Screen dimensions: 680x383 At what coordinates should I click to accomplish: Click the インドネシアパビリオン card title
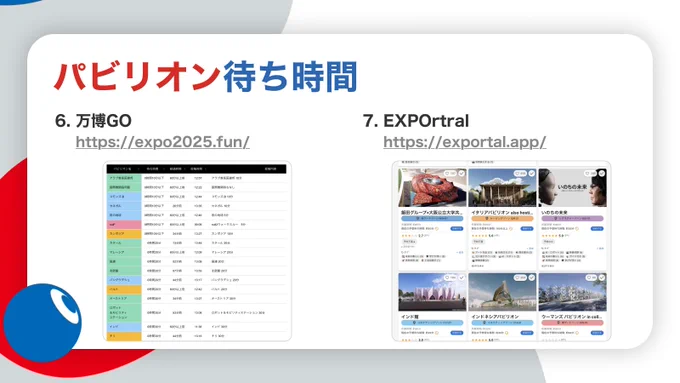(x=495, y=317)
